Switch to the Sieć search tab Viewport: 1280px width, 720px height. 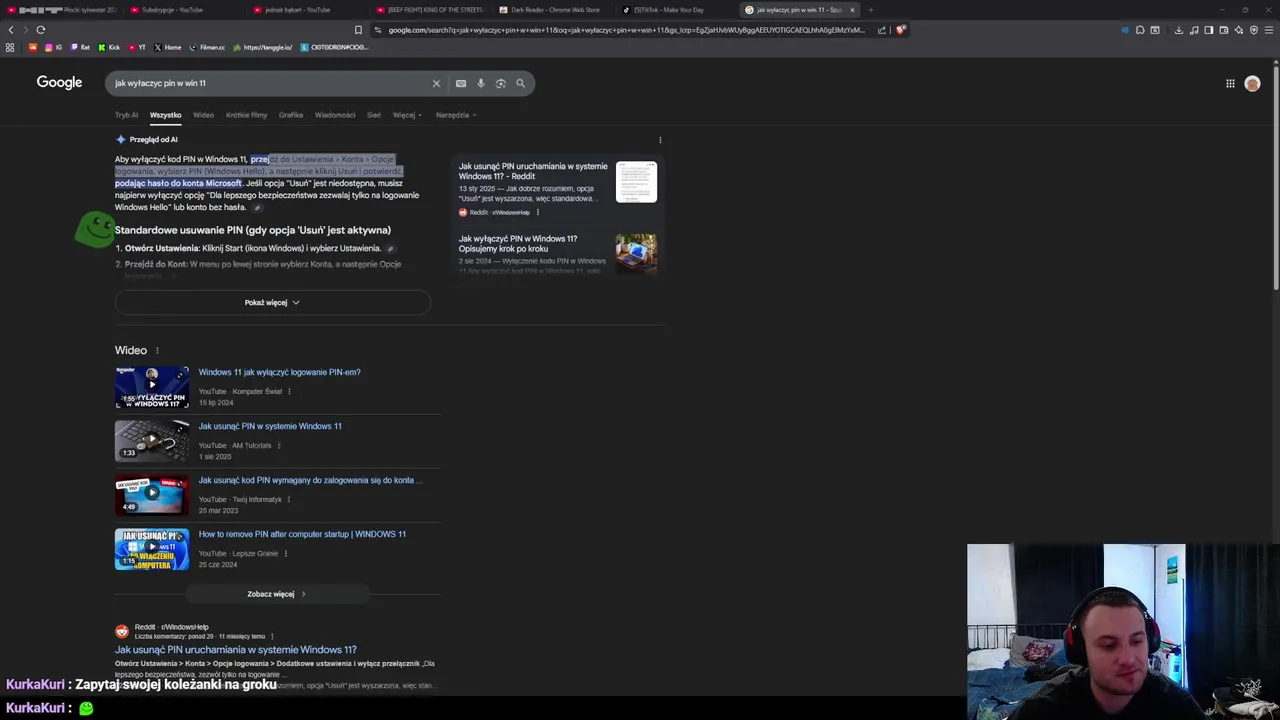pyautogui.click(x=374, y=115)
